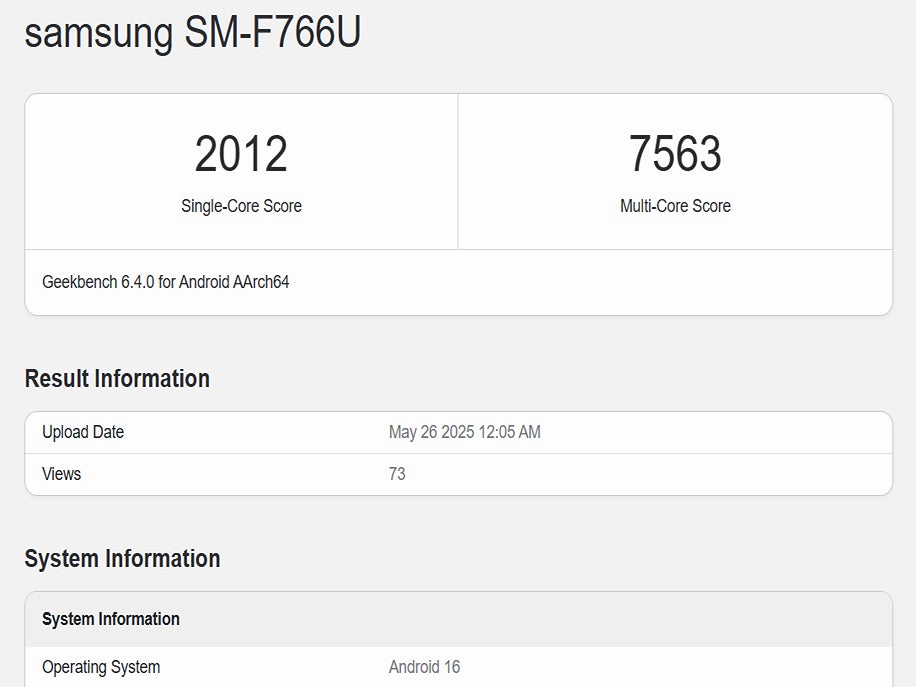This screenshot has width=916, height=687.
Task: Click the word "samsung" in the page title
Action: (x=98, y=33)
